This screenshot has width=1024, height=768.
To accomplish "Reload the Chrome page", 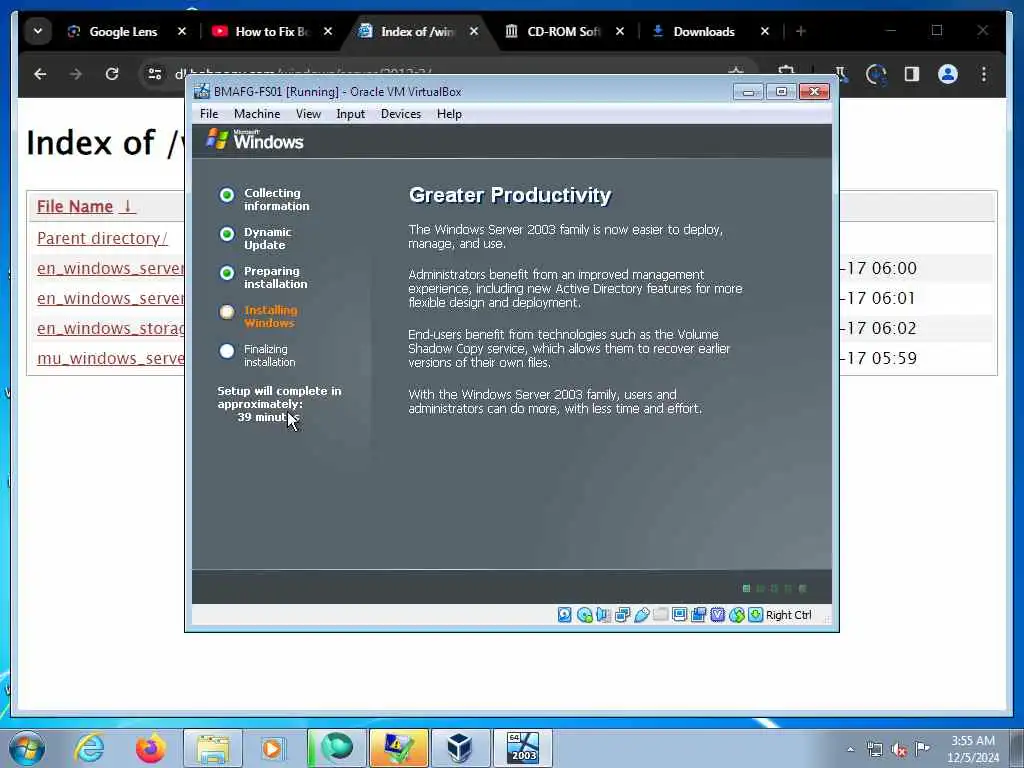I will pos(112,74).
